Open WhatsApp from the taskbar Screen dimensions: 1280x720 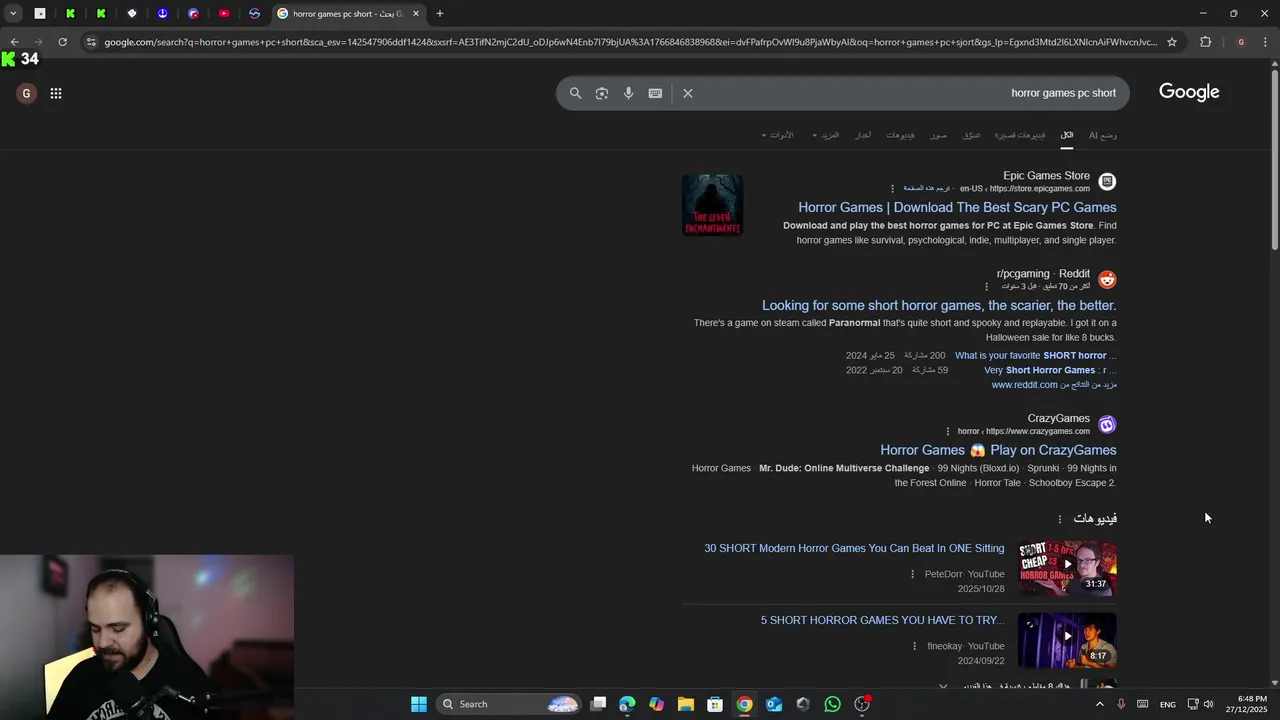click(x=832, y=704)
